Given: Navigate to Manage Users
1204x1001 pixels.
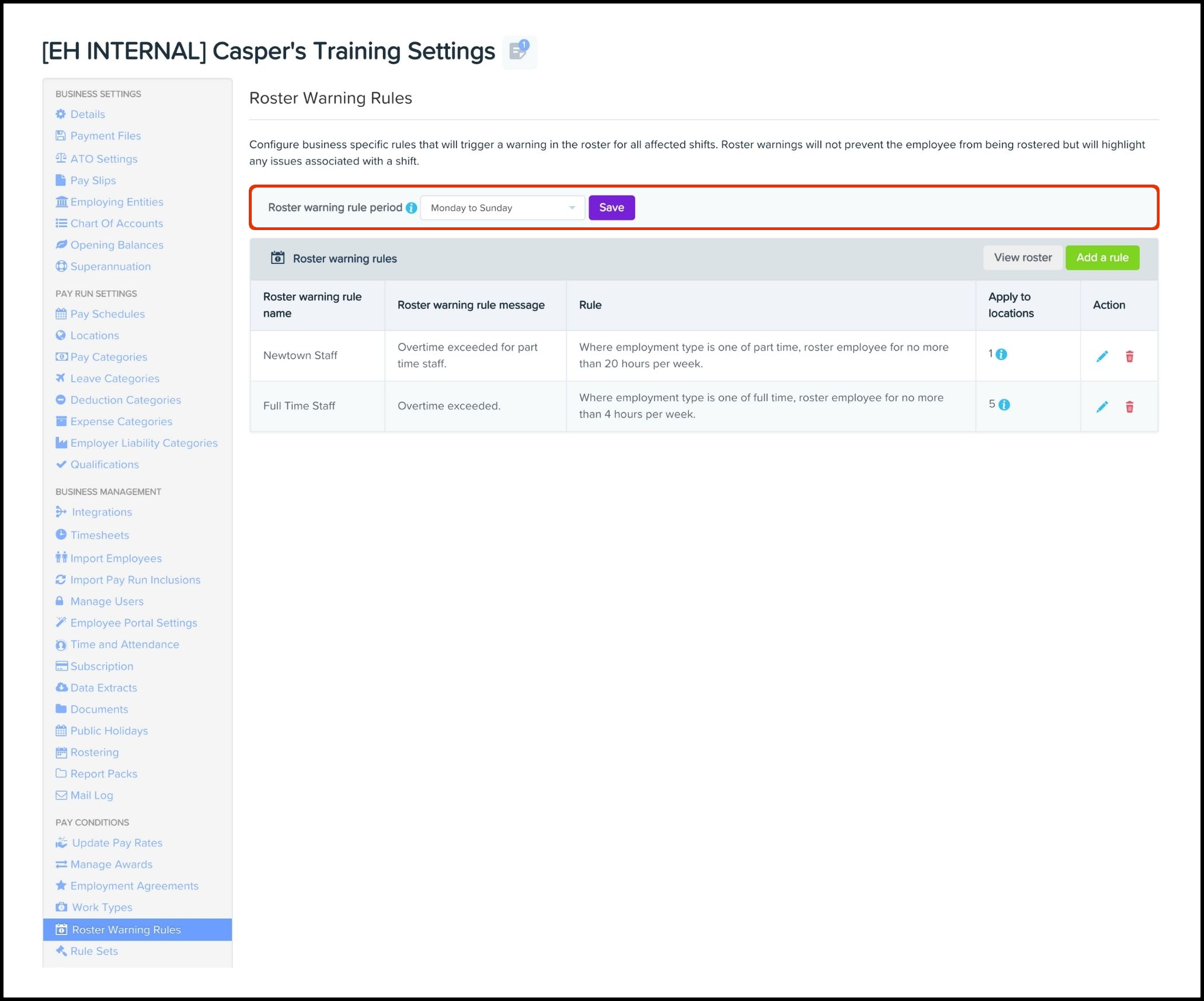Looking at the screenshot, I should click(x=107, y=601).
